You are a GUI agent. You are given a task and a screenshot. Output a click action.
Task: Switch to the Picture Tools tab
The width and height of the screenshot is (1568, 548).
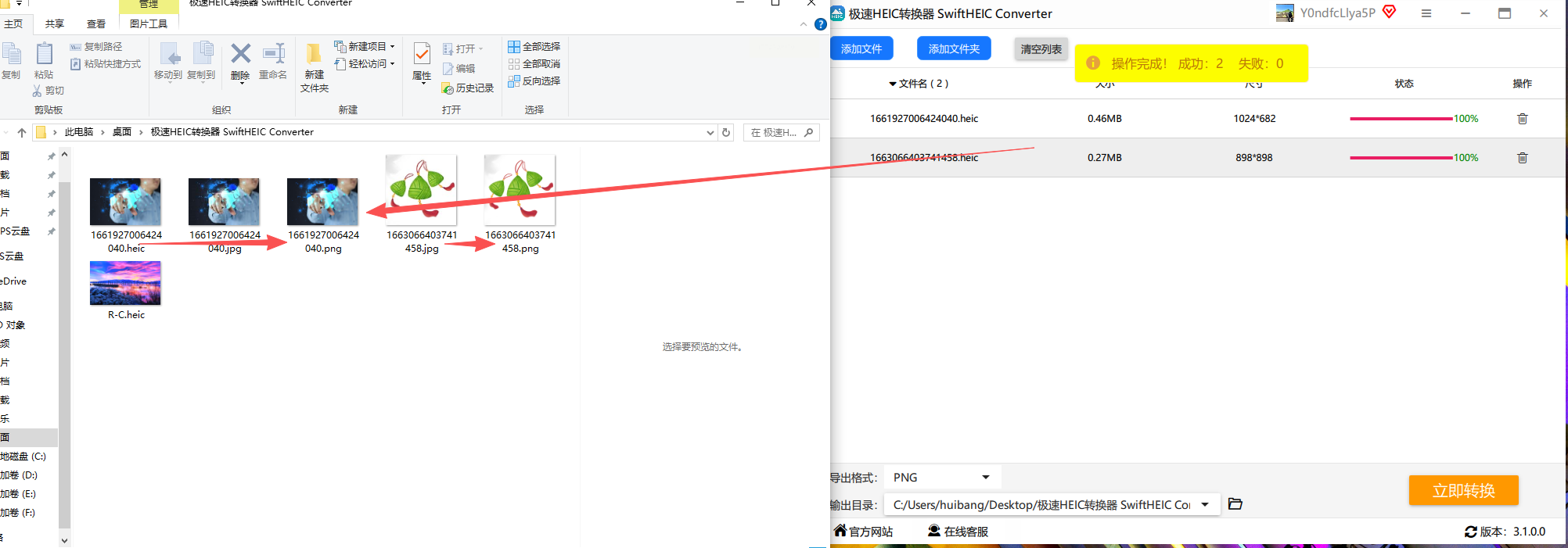coord(149,24)
